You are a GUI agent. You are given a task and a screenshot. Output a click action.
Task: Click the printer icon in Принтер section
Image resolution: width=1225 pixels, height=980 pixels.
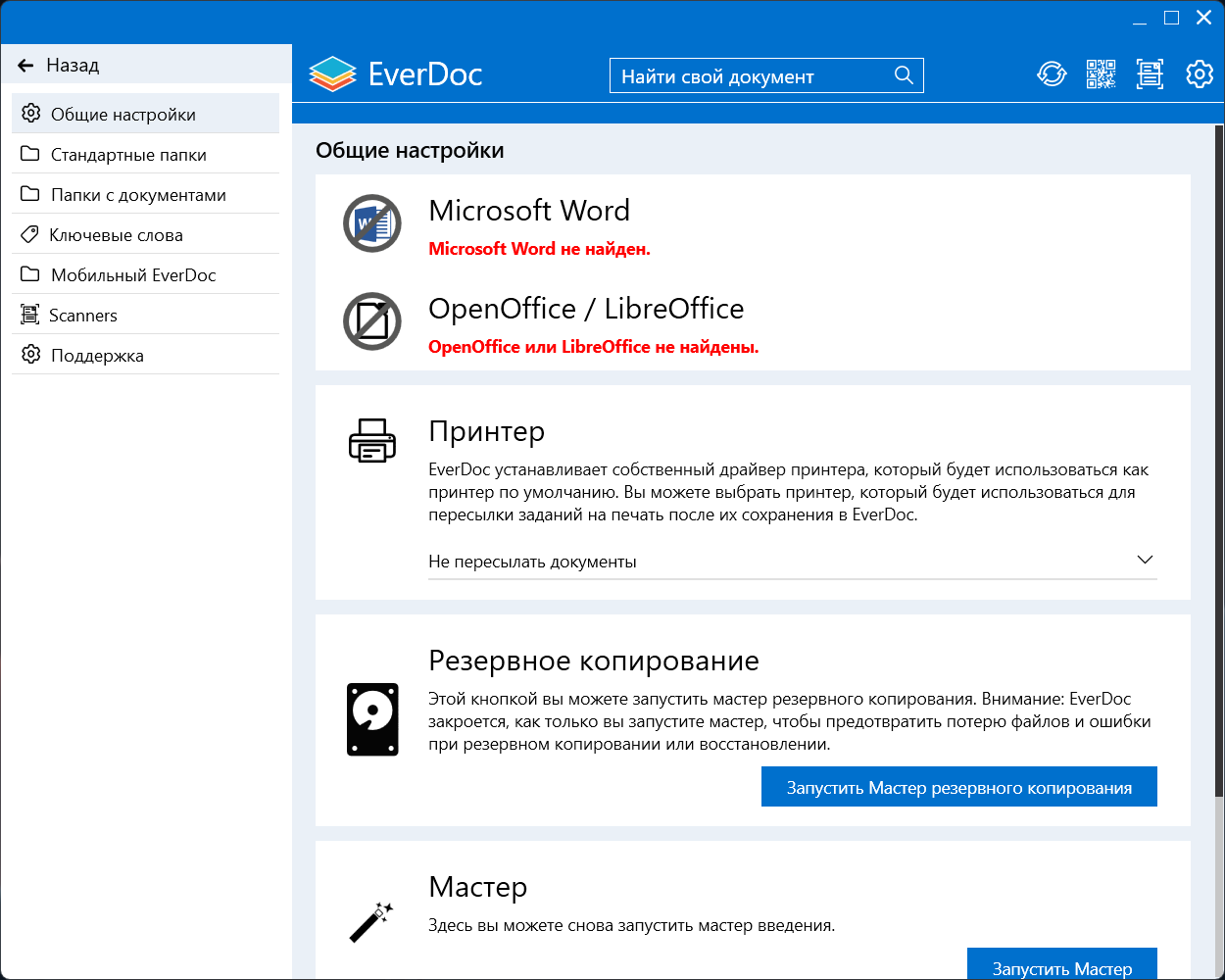pyautogui.click(x=371, y=440)
